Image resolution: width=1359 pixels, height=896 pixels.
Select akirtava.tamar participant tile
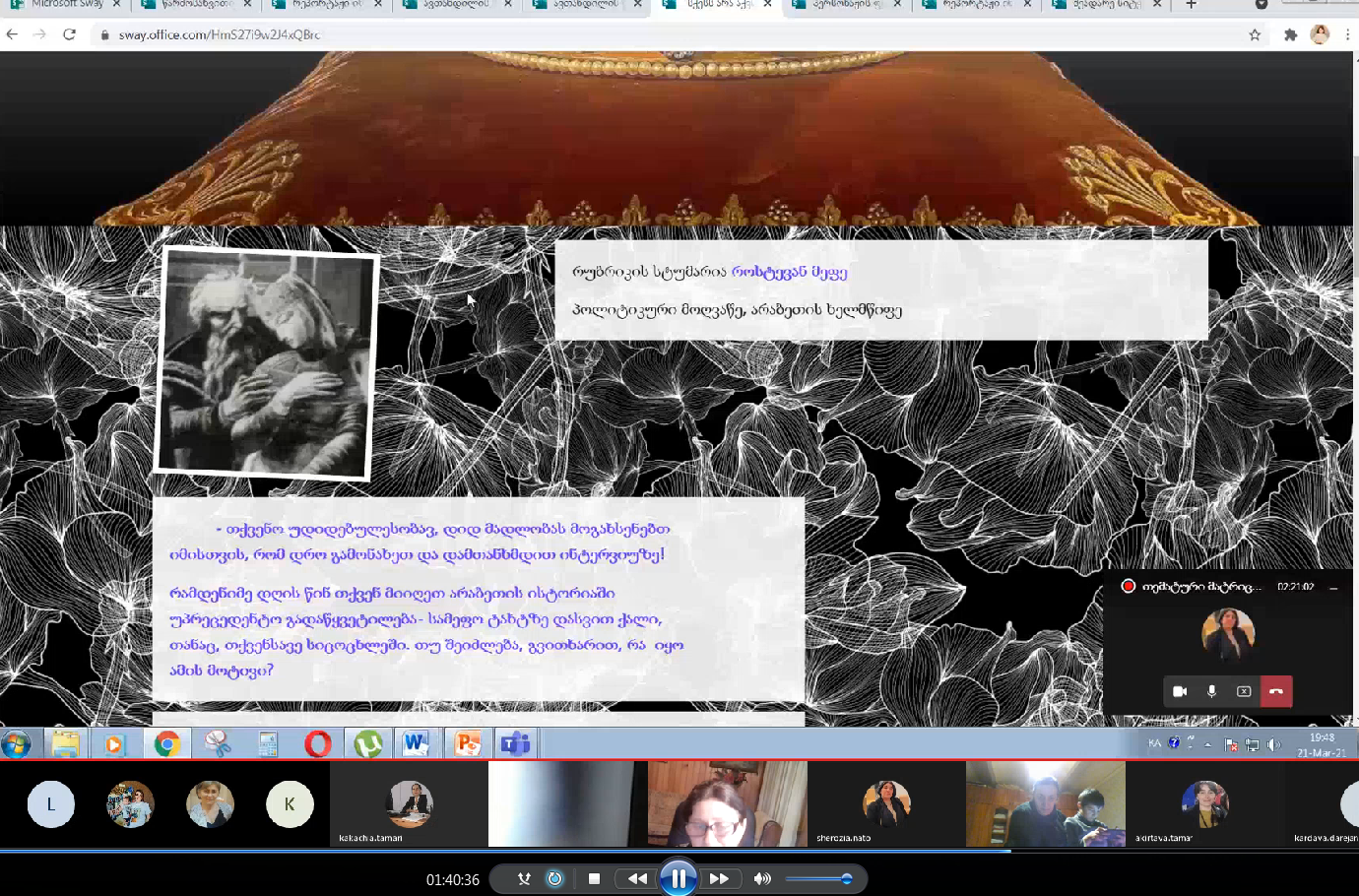[x=1204, y=803]
